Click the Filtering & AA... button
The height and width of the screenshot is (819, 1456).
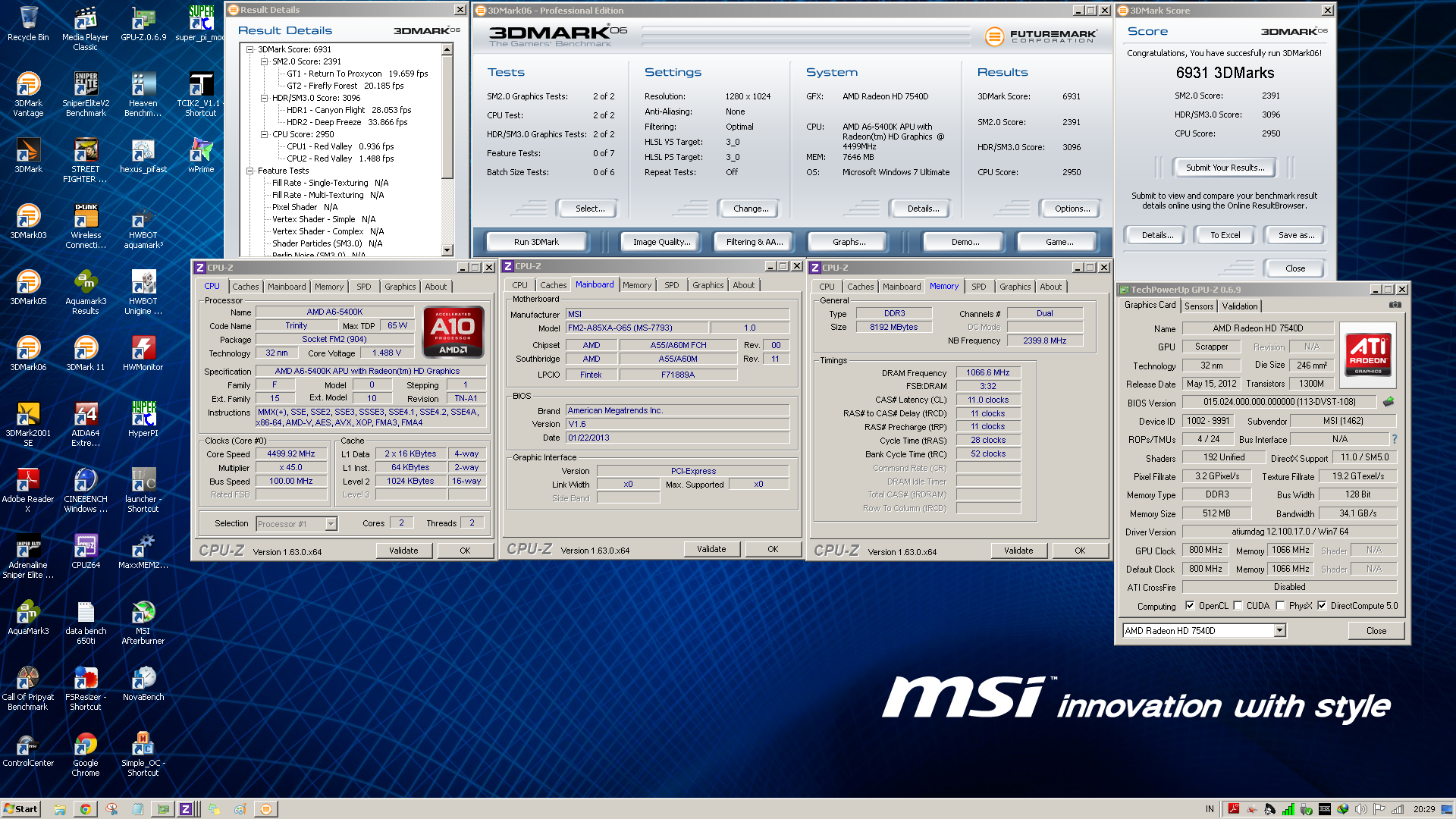click(754, 242)
